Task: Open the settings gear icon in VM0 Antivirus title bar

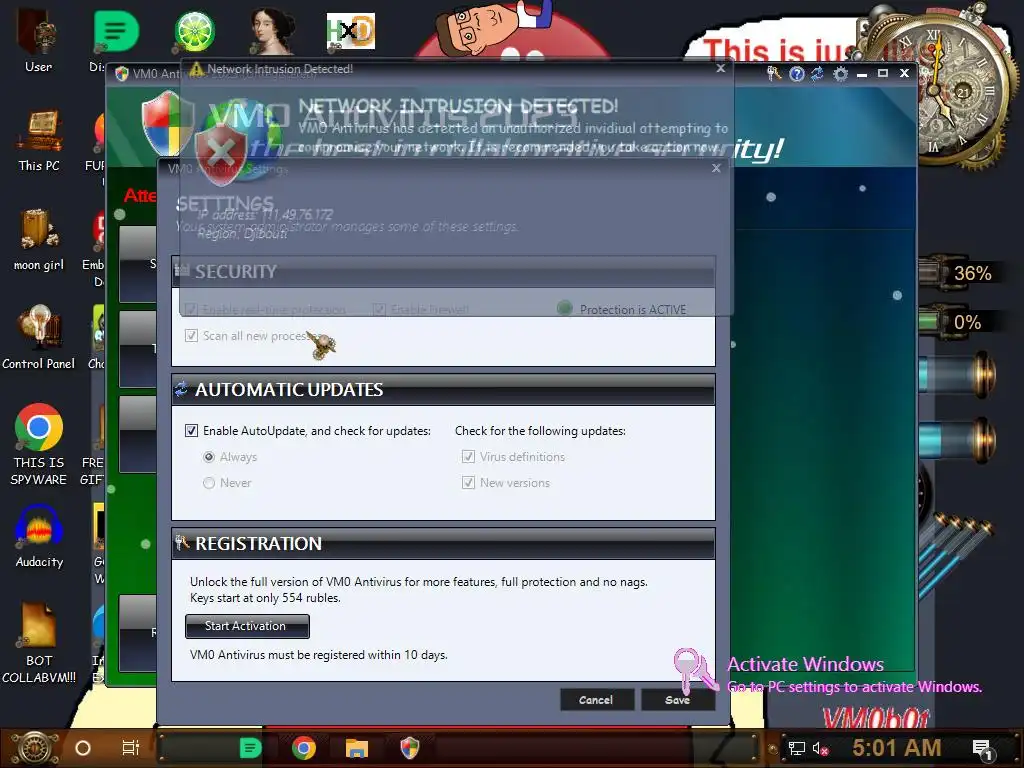Action: [x=840, y=74]
